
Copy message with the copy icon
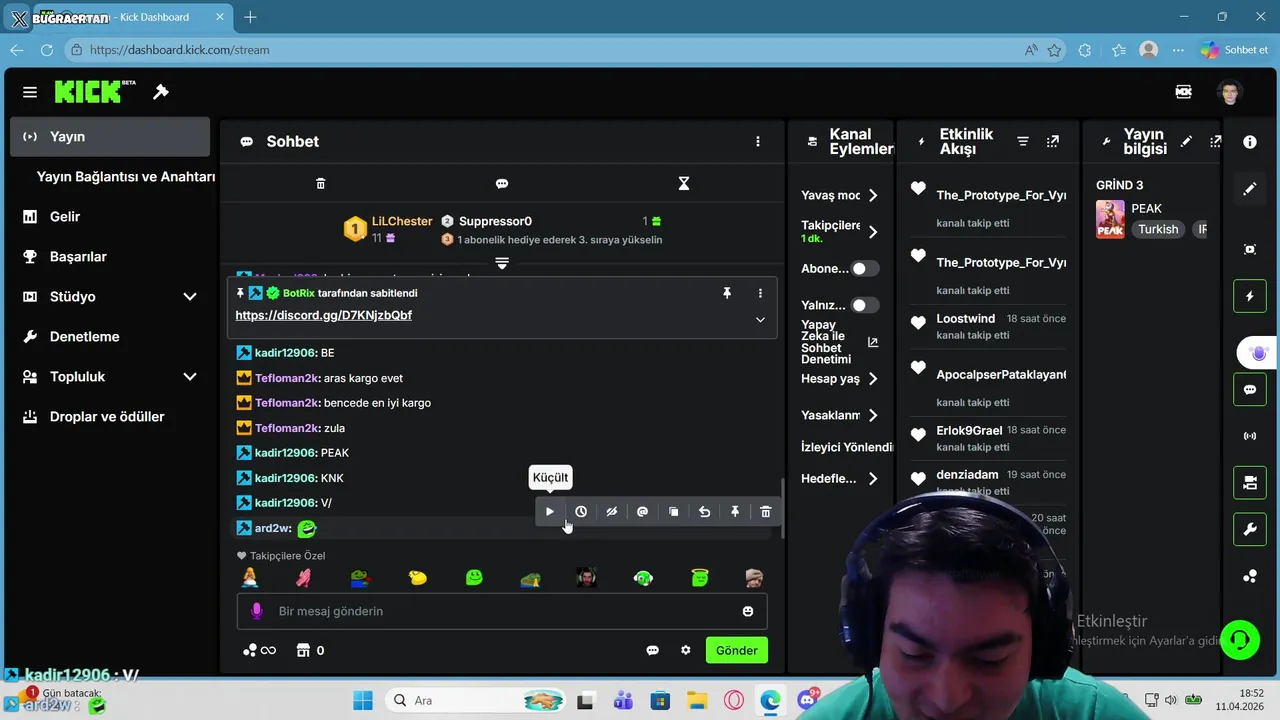674,512
